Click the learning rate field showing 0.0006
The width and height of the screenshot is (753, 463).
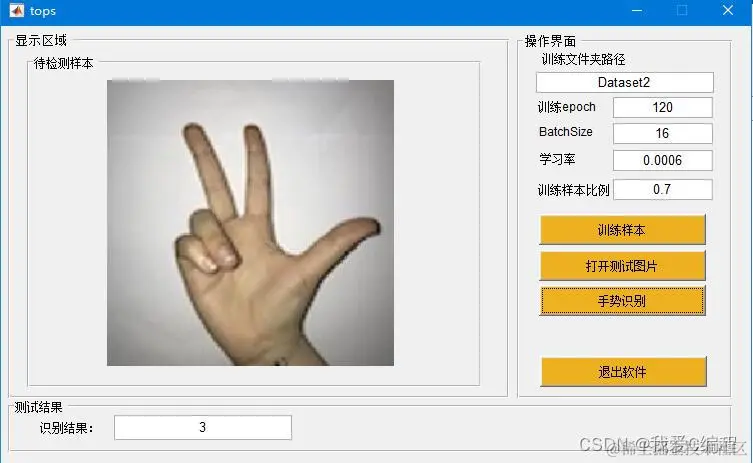662,160
